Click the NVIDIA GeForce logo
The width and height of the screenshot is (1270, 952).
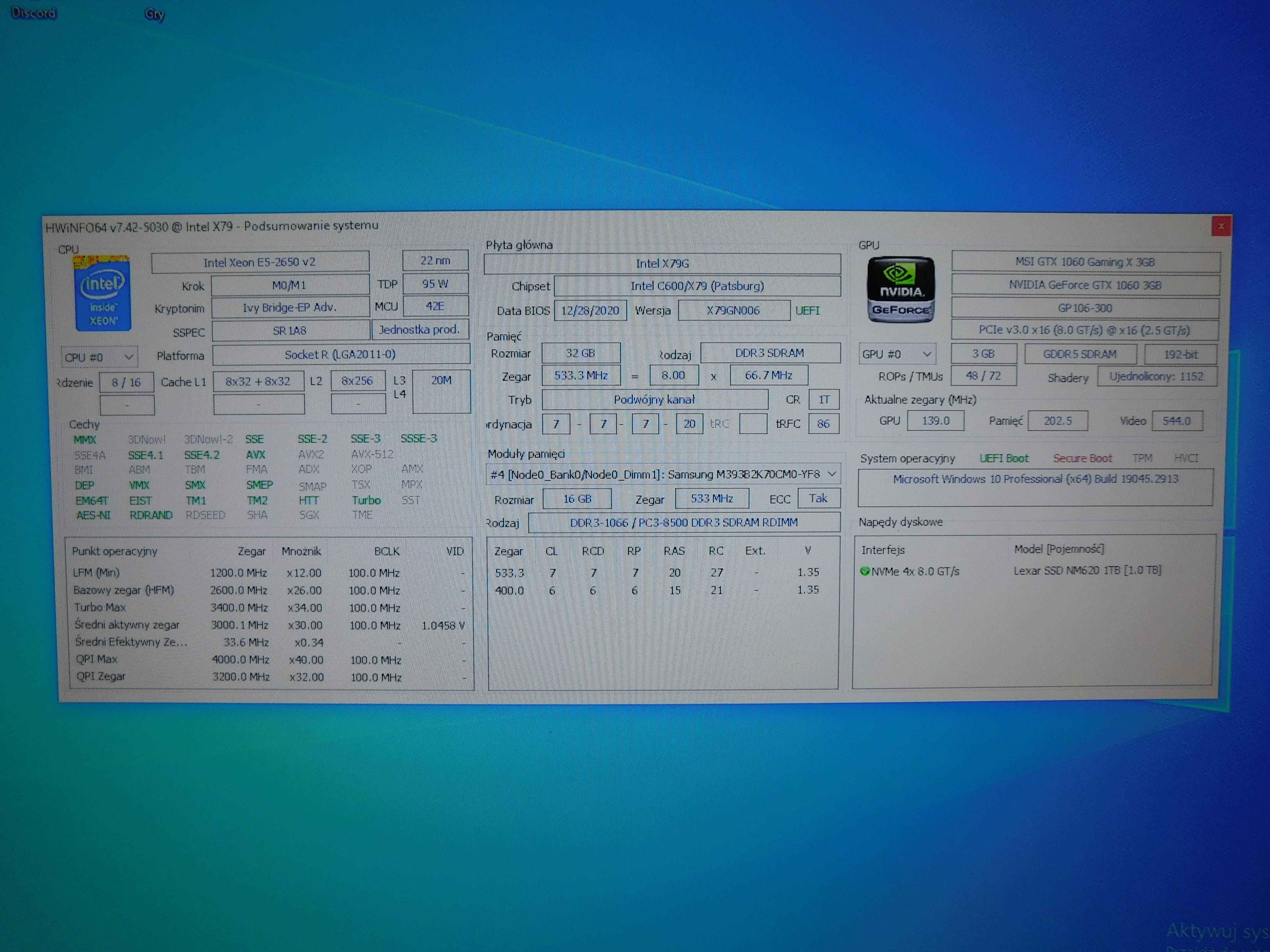pos(901,290)
